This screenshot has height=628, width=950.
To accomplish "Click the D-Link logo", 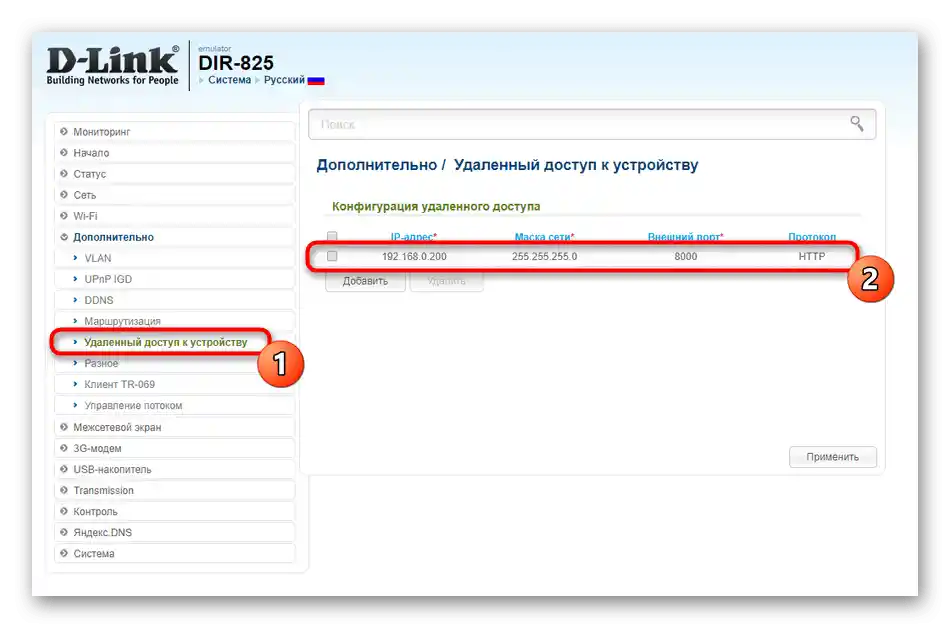I will click(113, 65).
